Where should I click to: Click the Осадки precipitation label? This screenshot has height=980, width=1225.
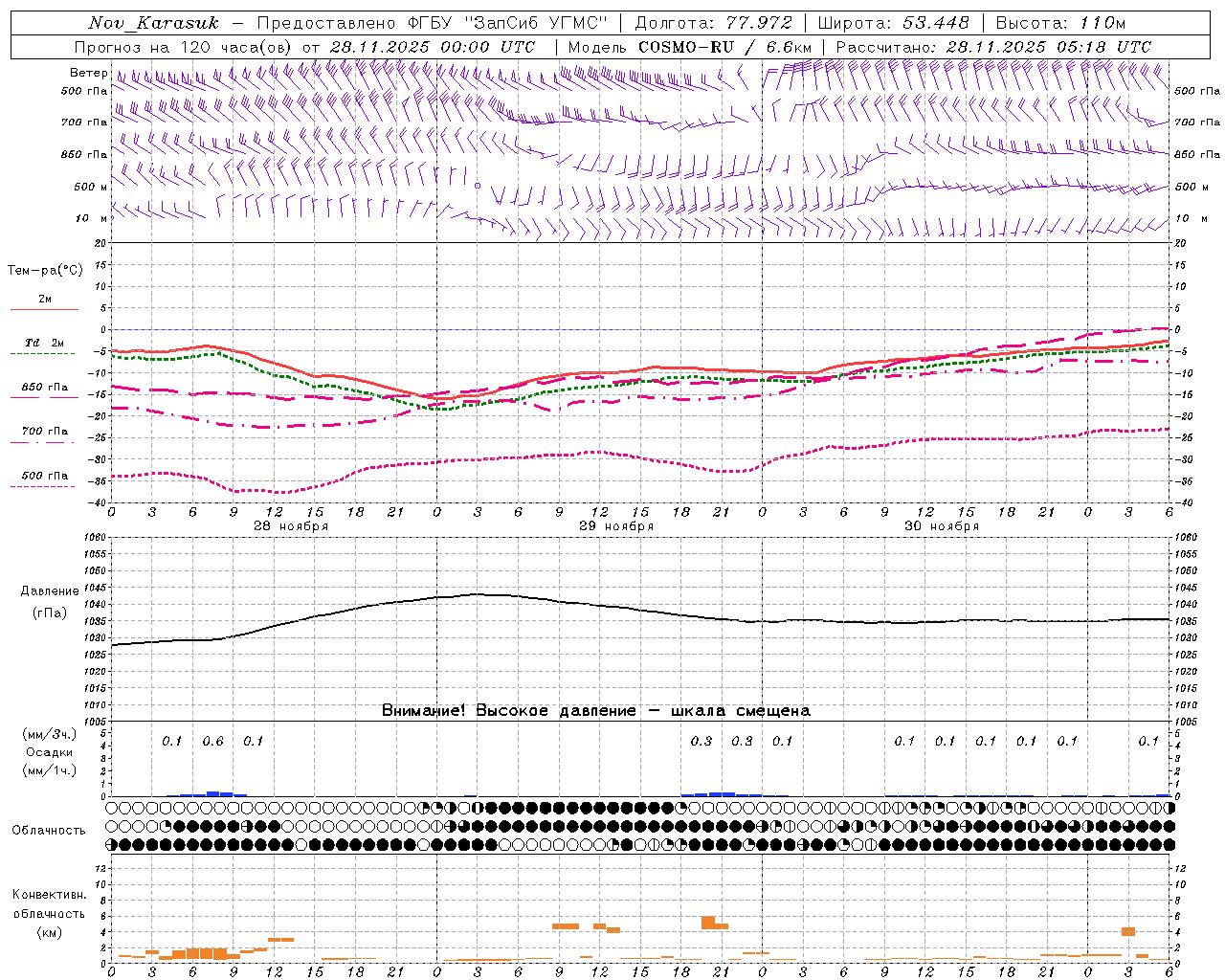(50, 752)
